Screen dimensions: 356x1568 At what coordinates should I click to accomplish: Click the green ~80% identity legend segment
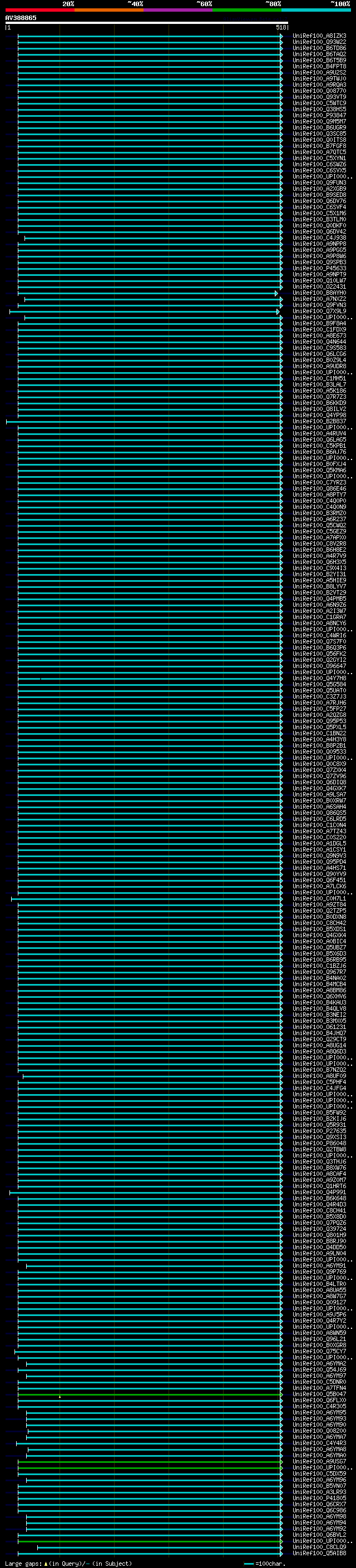coord(247,11)
